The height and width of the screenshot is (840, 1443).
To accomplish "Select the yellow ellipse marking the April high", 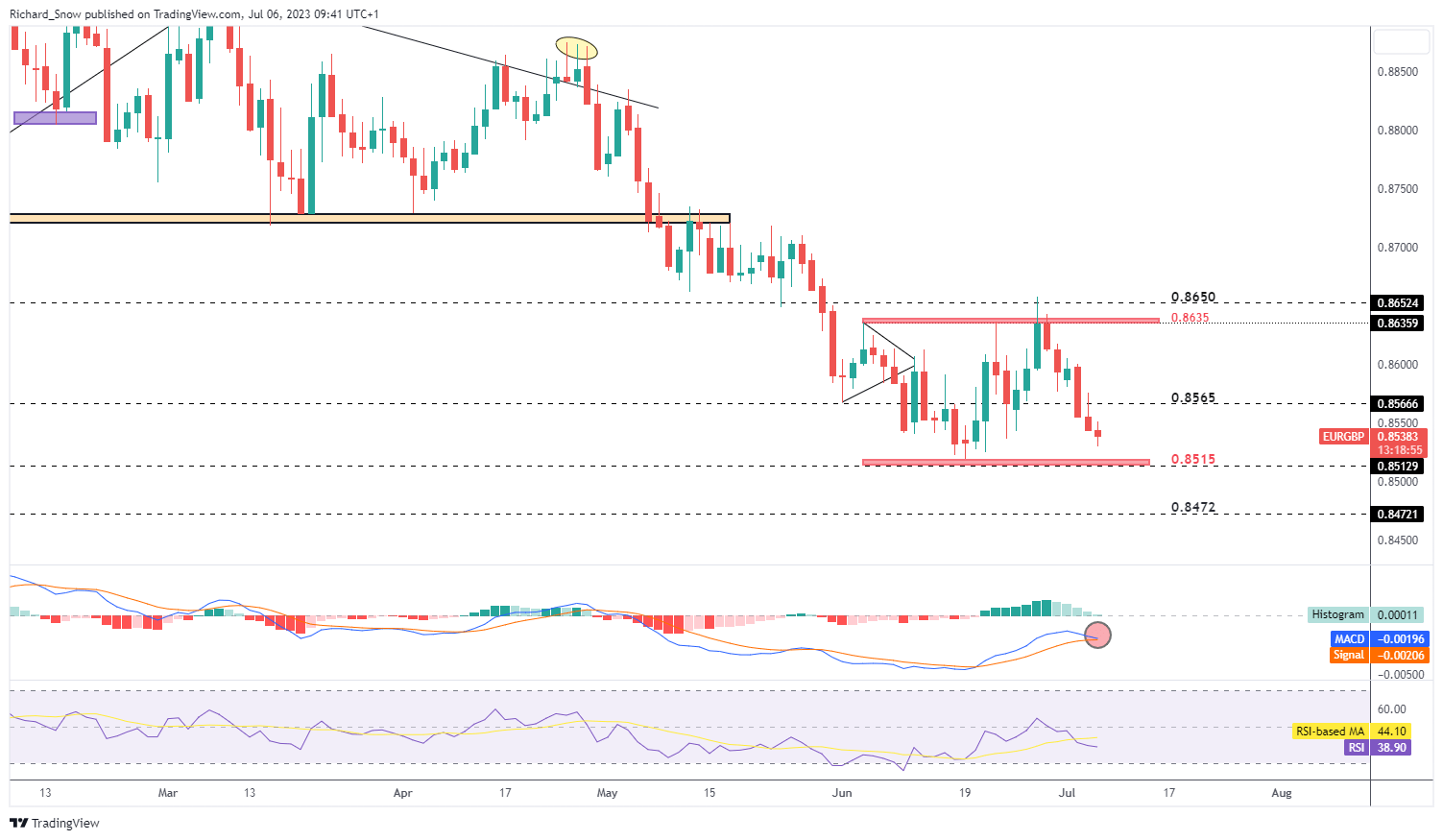I will click(x=576, y=48).
